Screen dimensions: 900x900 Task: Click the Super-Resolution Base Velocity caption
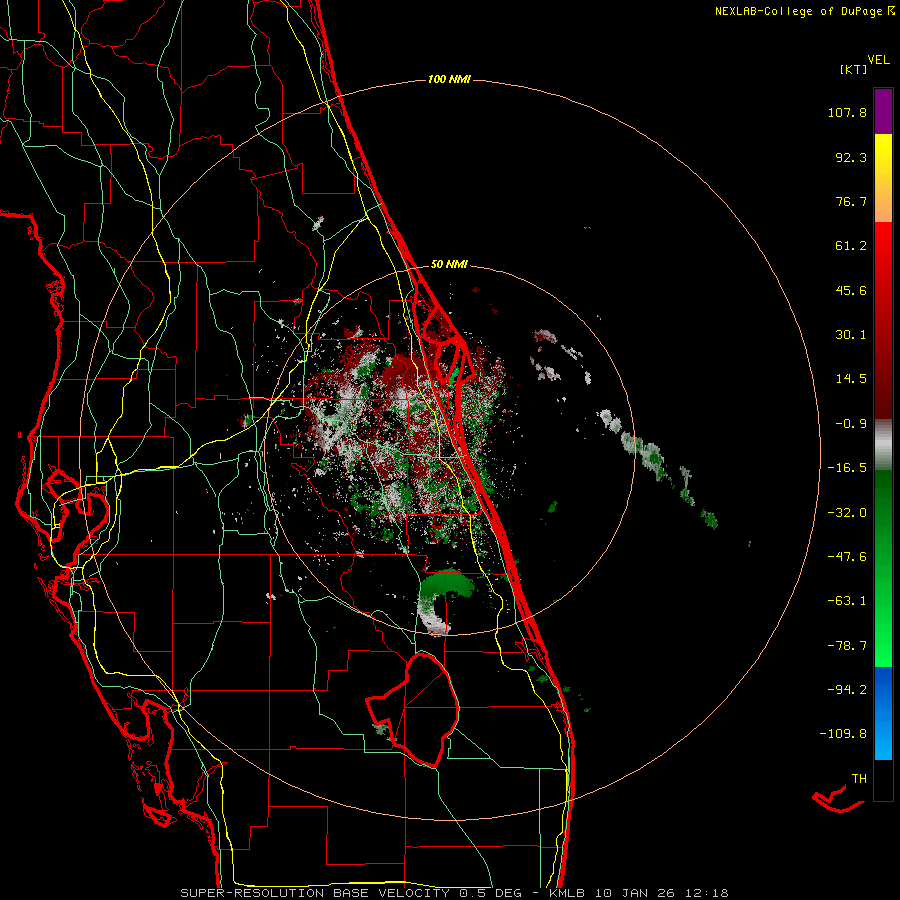click(454, 893)
